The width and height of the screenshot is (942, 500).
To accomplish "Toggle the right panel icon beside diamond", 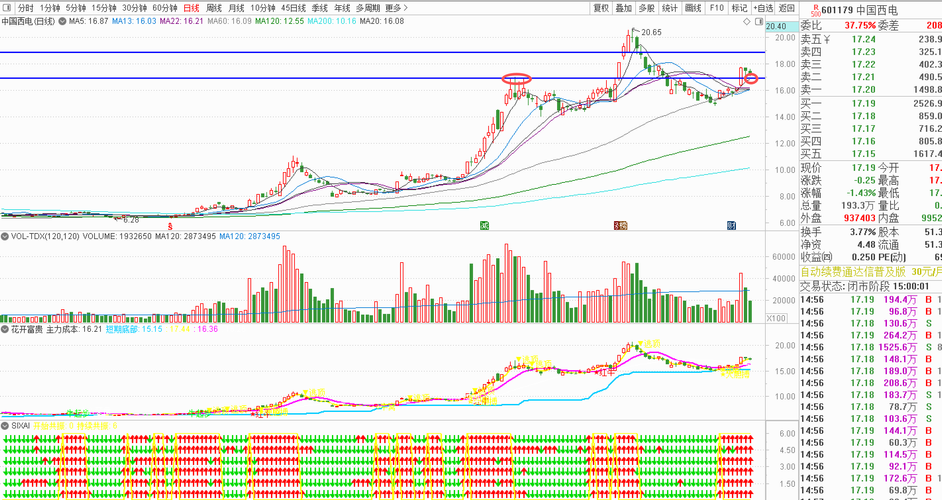I will [759, 22].
